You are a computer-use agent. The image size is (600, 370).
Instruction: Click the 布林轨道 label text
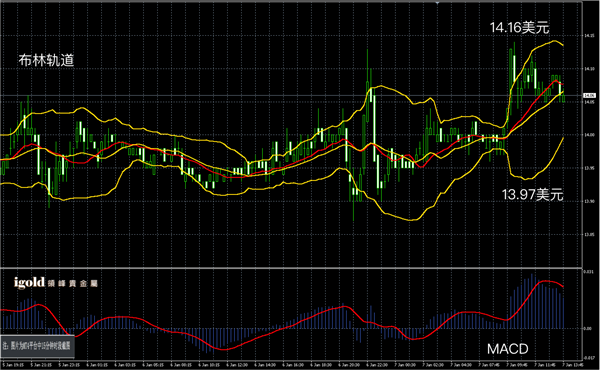(46, 60)
